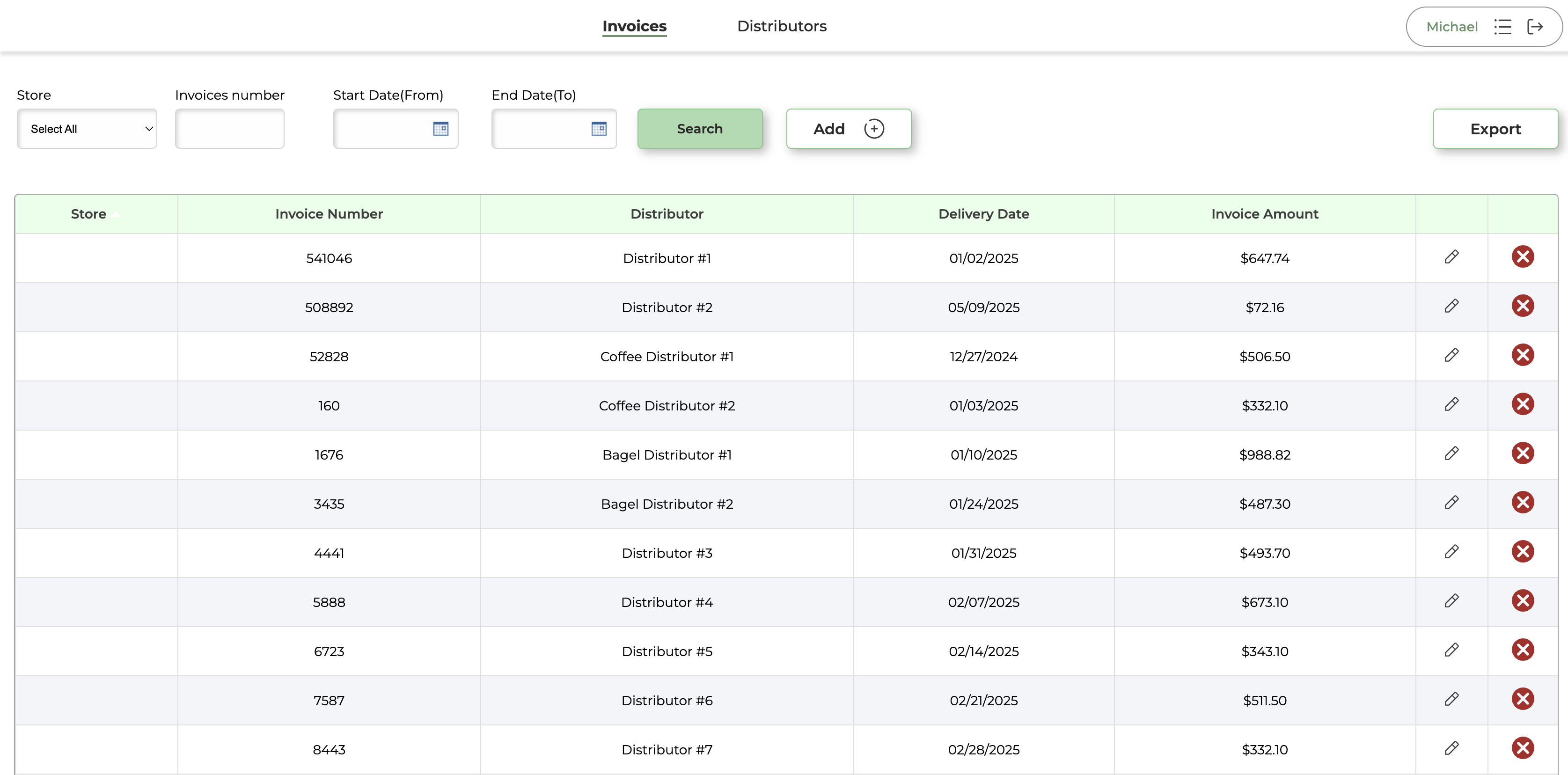Click the Add invoice button
1568x775 pixels.
point(849,128)
